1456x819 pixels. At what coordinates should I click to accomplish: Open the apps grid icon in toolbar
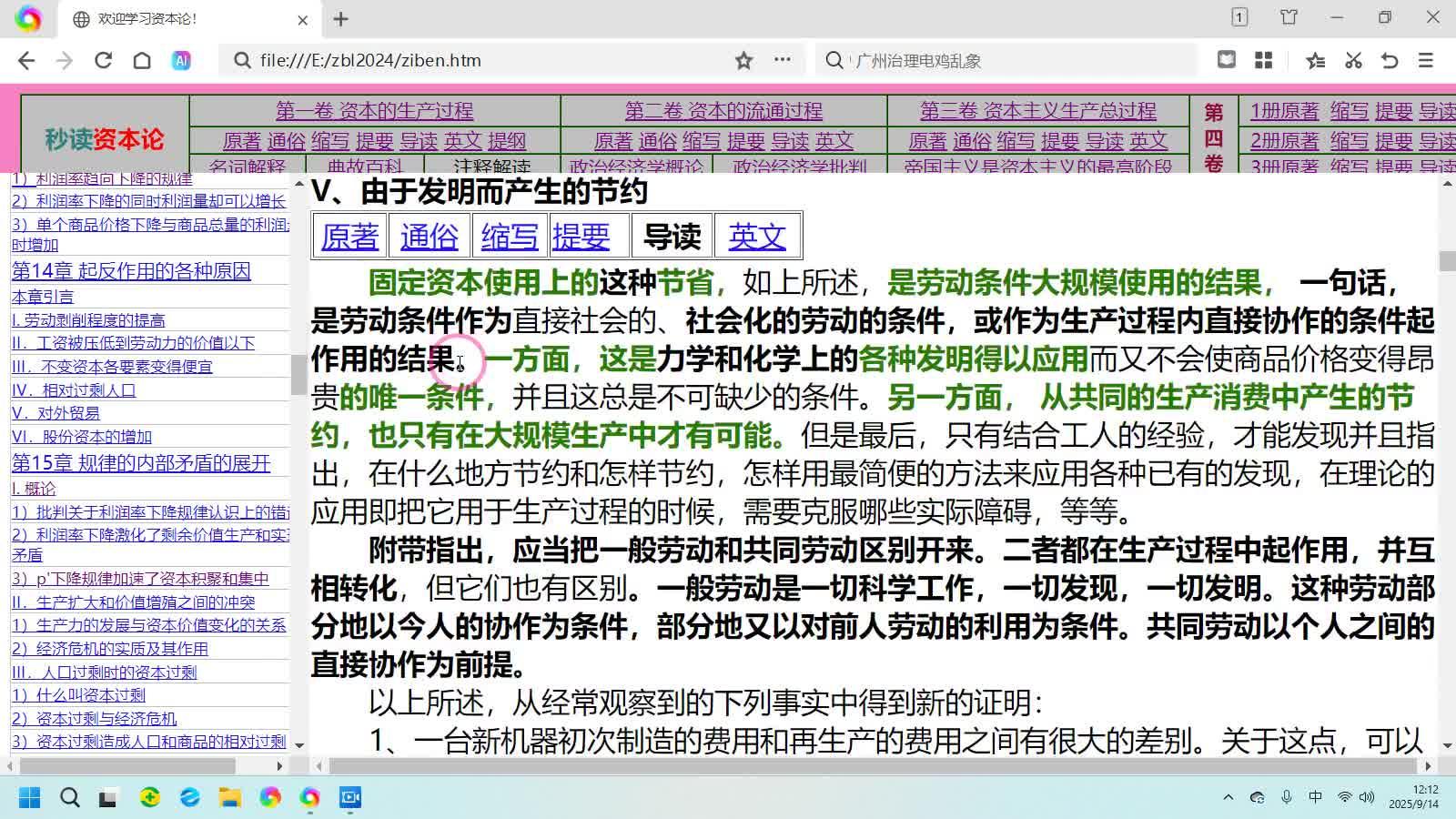click(1263, 59)
